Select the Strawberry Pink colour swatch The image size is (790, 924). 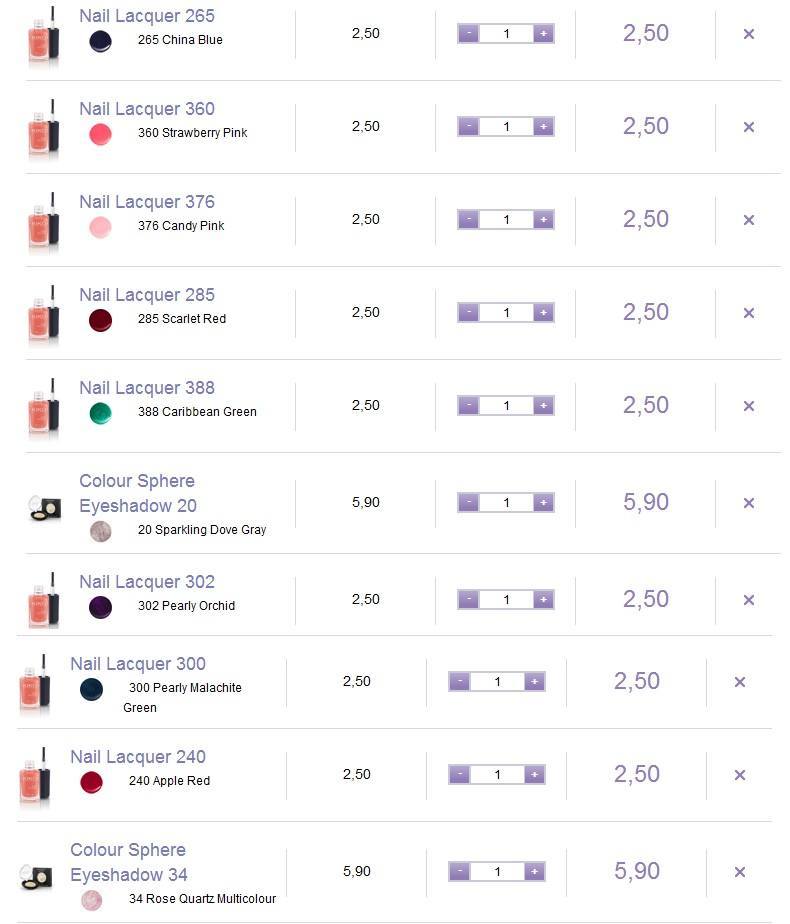tap(100, 134)
